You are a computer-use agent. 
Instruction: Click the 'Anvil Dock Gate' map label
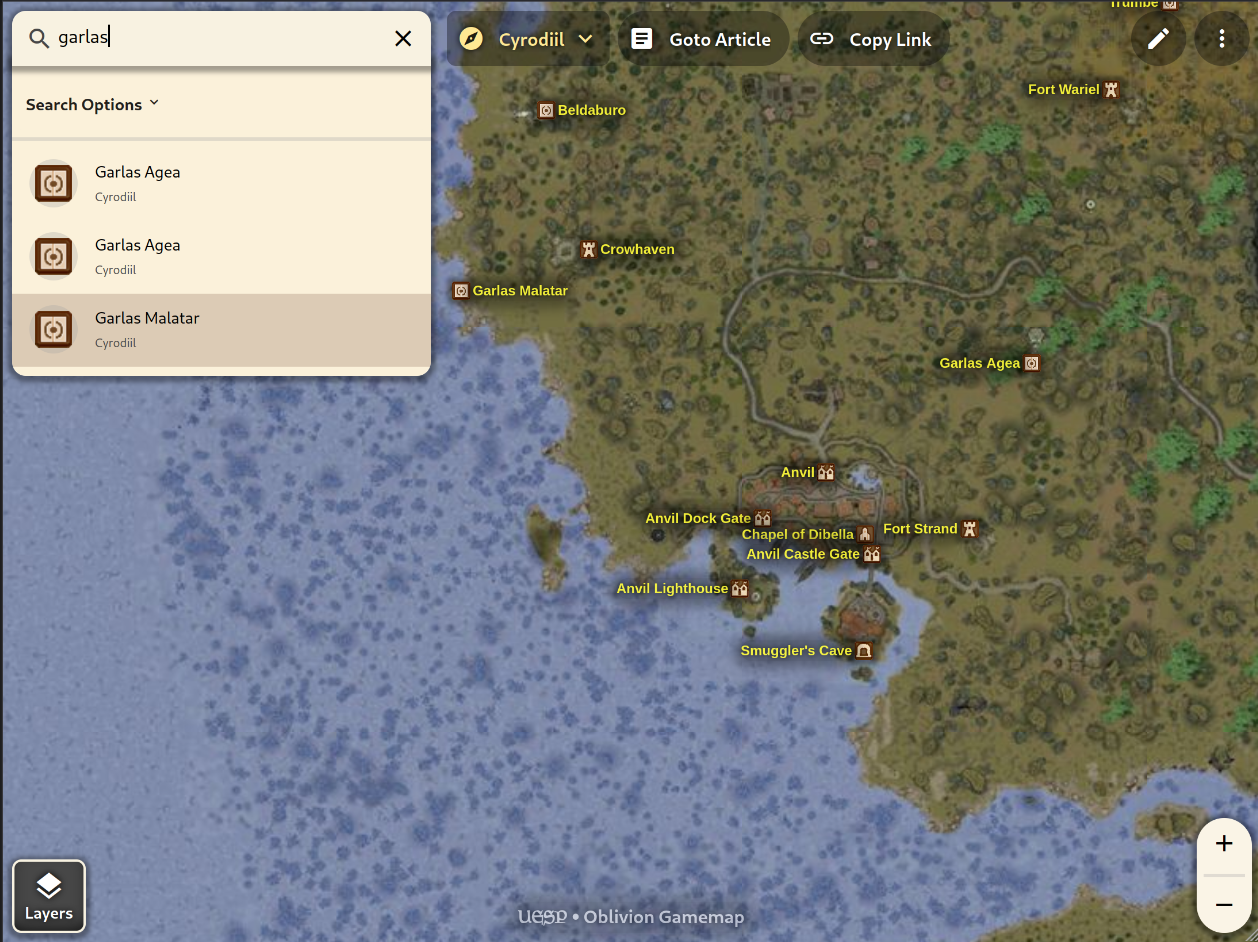coord(698,518)
